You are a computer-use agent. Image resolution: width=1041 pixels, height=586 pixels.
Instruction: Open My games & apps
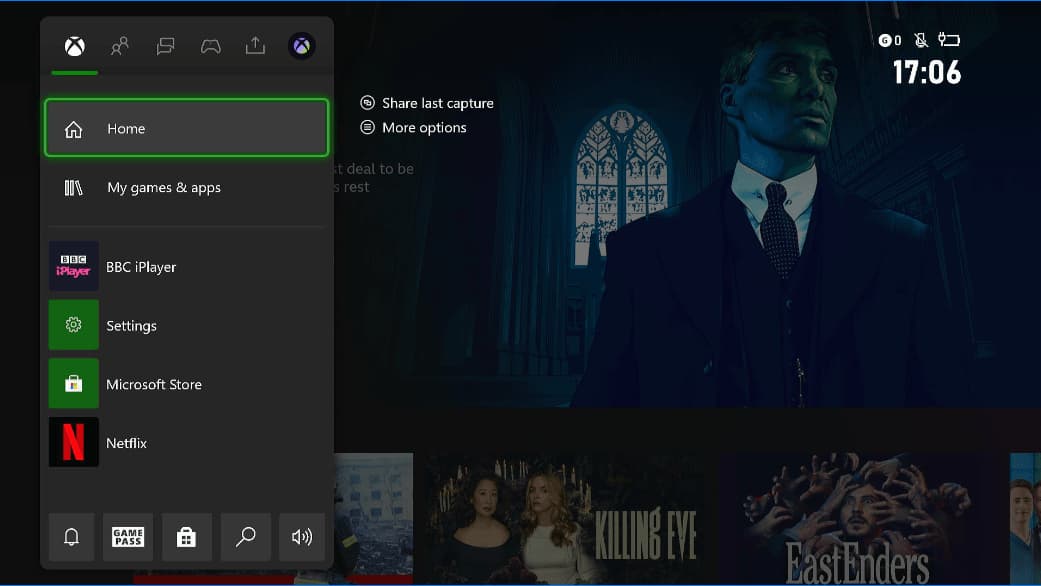187,188
